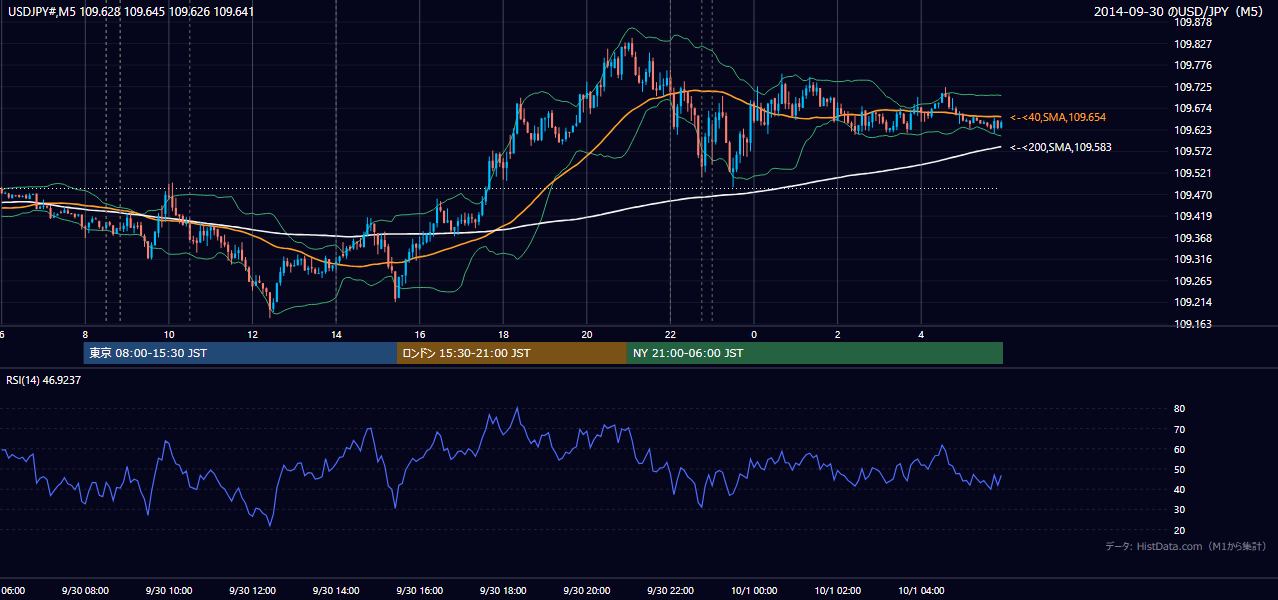Click the 109.572 price axis label
Viewport: 1278px width, 600px height.
pyautogui.click(x=1193, y=151)
